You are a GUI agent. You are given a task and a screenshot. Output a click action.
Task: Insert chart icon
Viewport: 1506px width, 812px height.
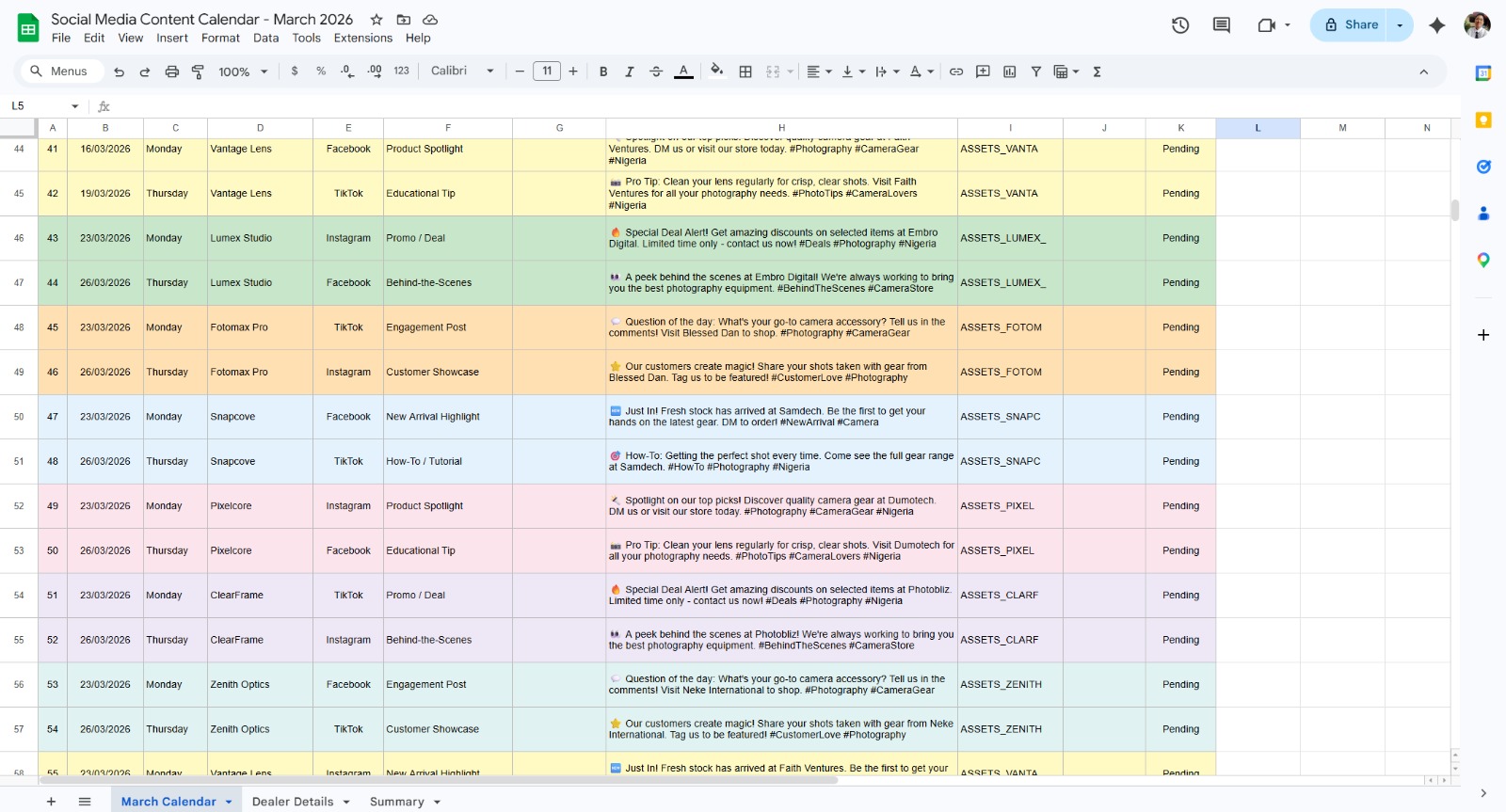[1010, 72]
